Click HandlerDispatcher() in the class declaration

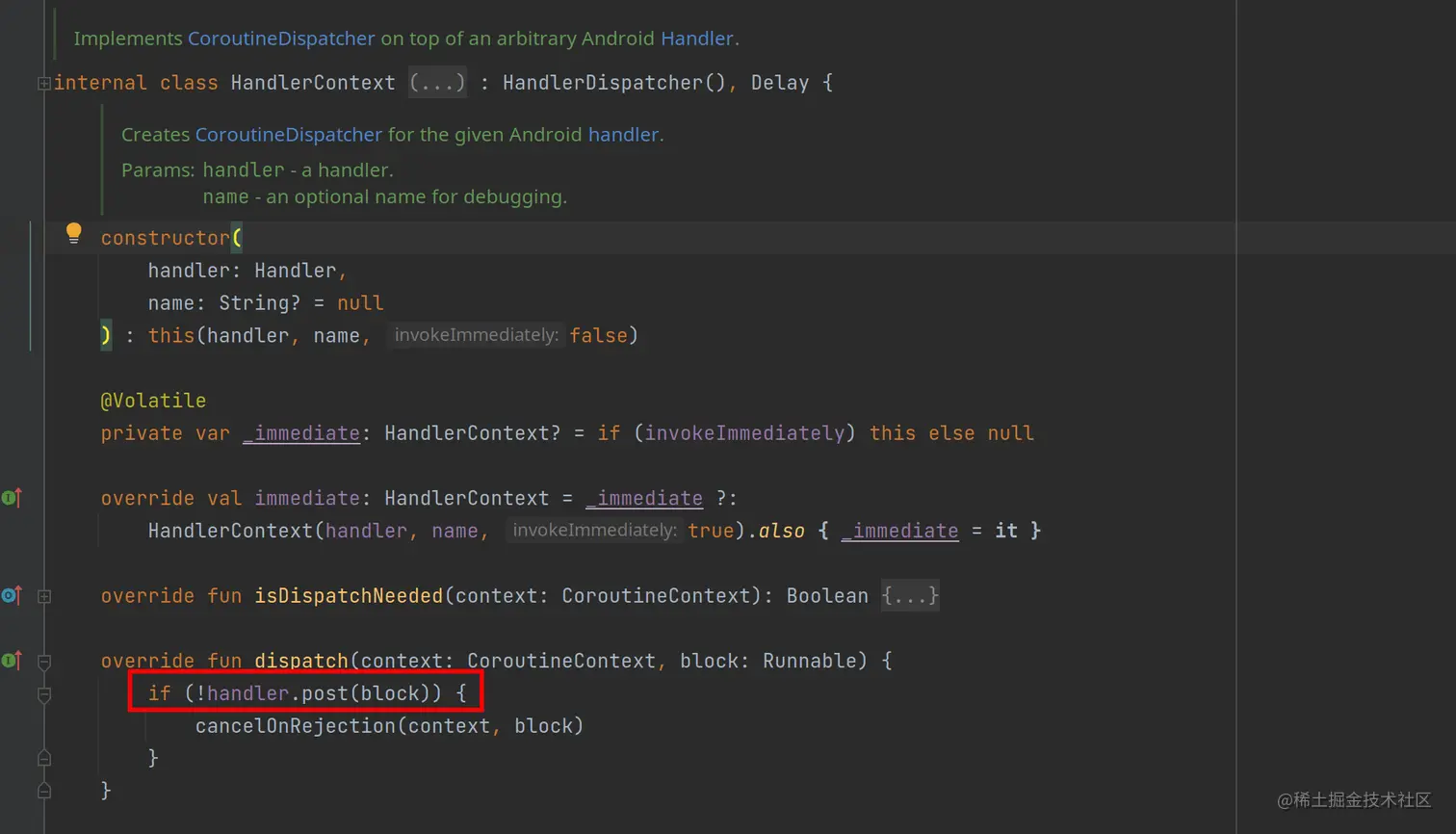point(614,83)
